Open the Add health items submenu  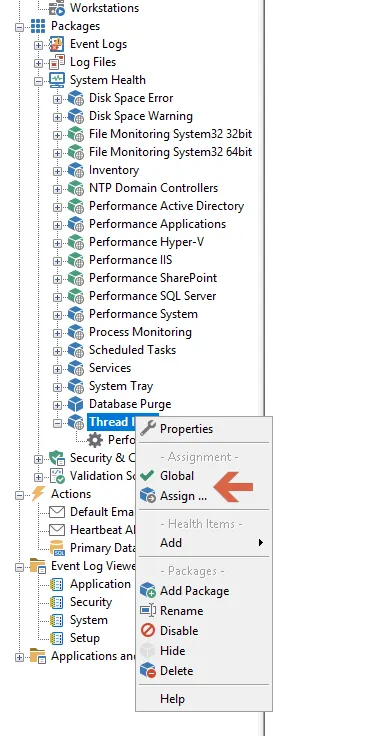pyautogui.click(x=204, y=543)
